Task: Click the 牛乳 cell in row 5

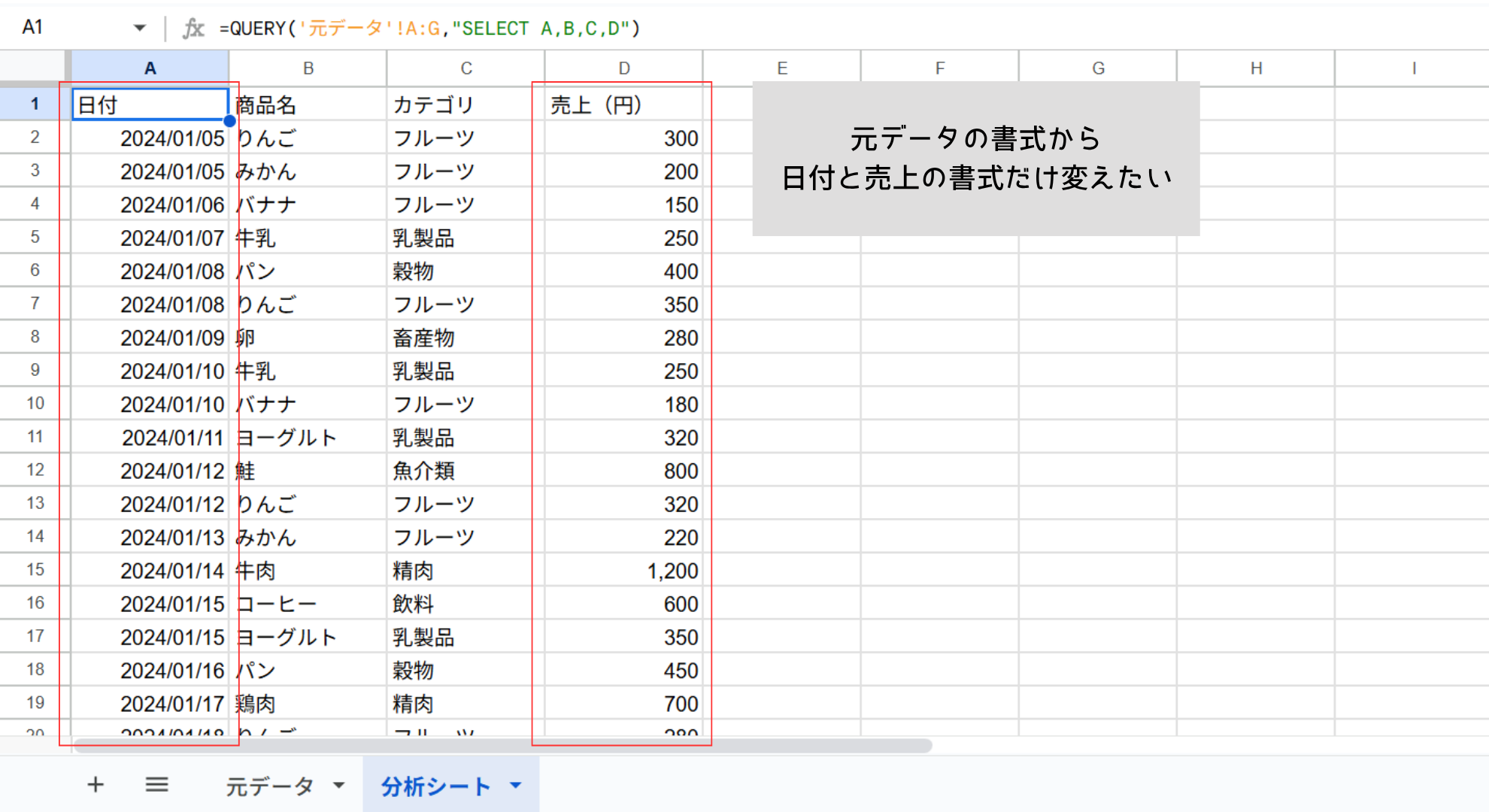Action: point(308,238)
